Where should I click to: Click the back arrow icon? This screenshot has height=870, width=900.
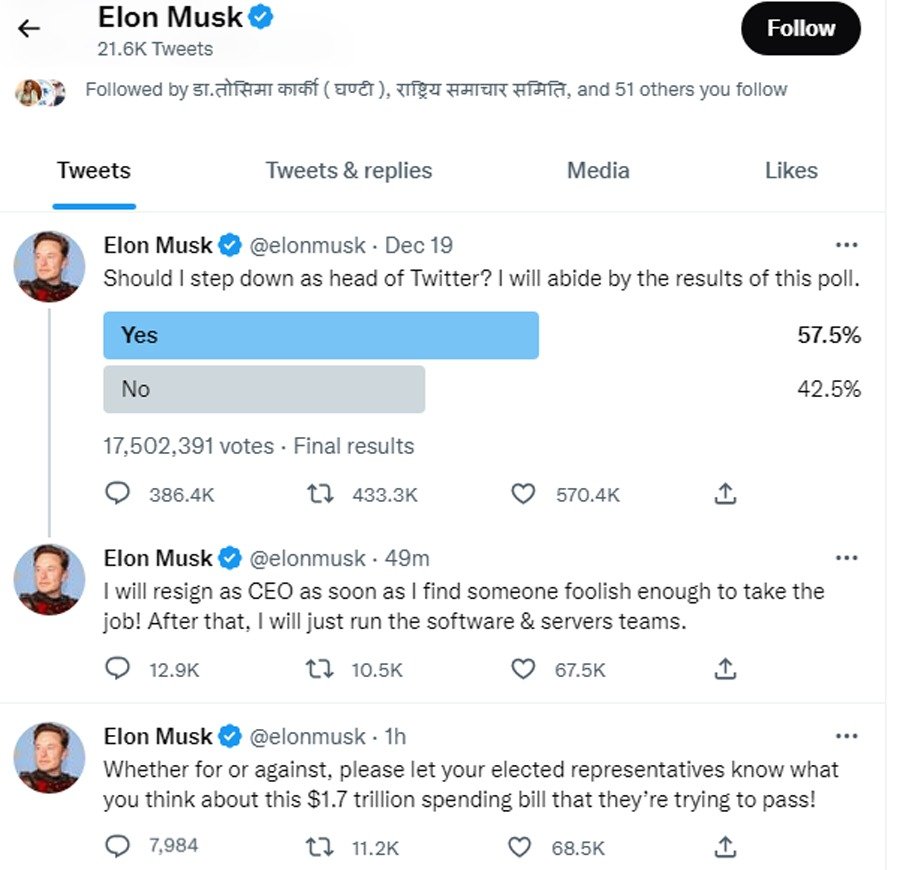click(x=29, y=28)
